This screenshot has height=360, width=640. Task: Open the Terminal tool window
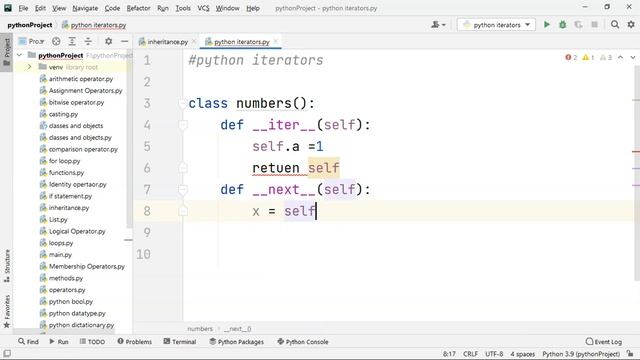point(180,342)
